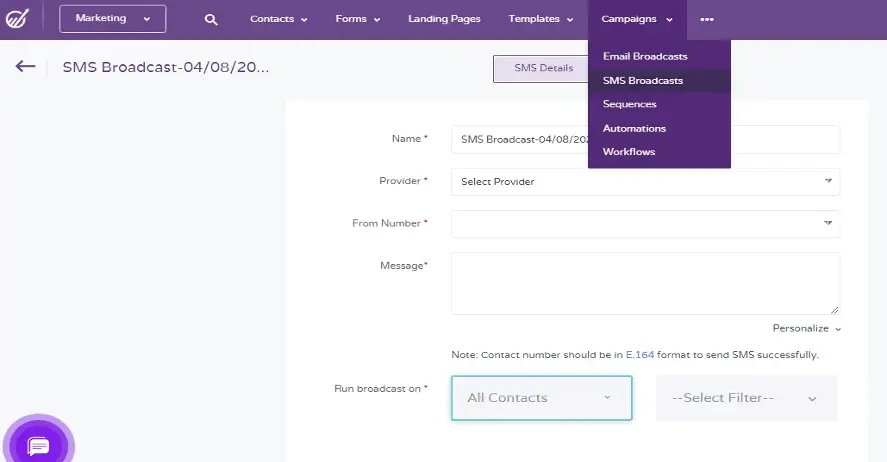Expand the Contacts menu
This screenshot has width=887, height=462.
click(278, 19)
